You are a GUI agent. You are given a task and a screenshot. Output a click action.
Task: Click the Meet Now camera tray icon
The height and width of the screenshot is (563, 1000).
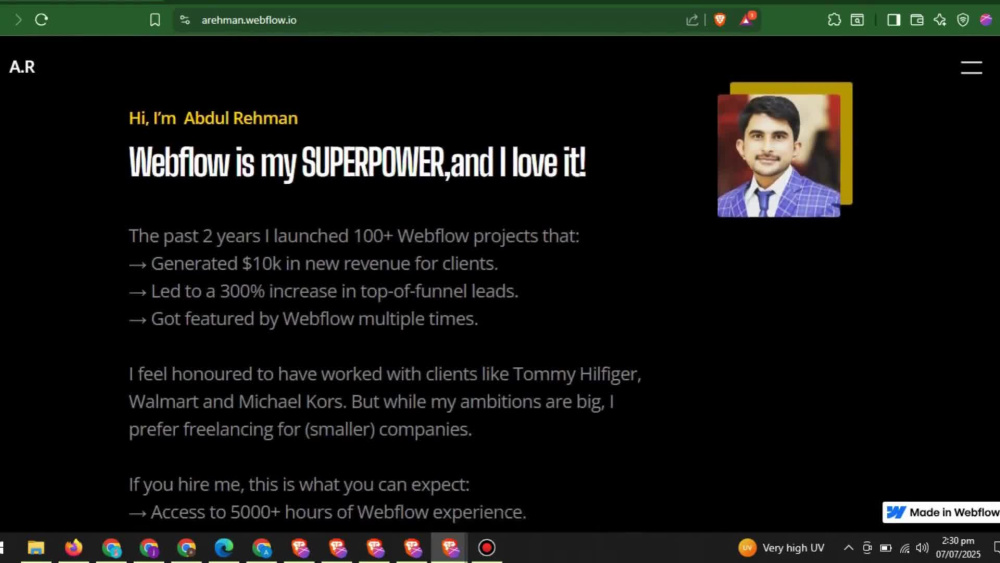(867, 548)
